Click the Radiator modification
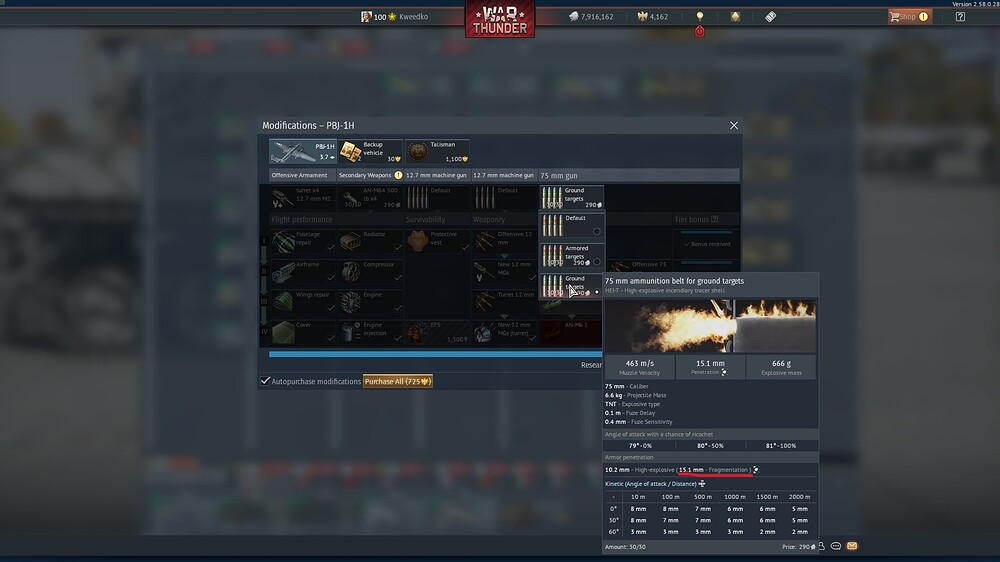The image size is (1000, 562). [x=370, y=242]
